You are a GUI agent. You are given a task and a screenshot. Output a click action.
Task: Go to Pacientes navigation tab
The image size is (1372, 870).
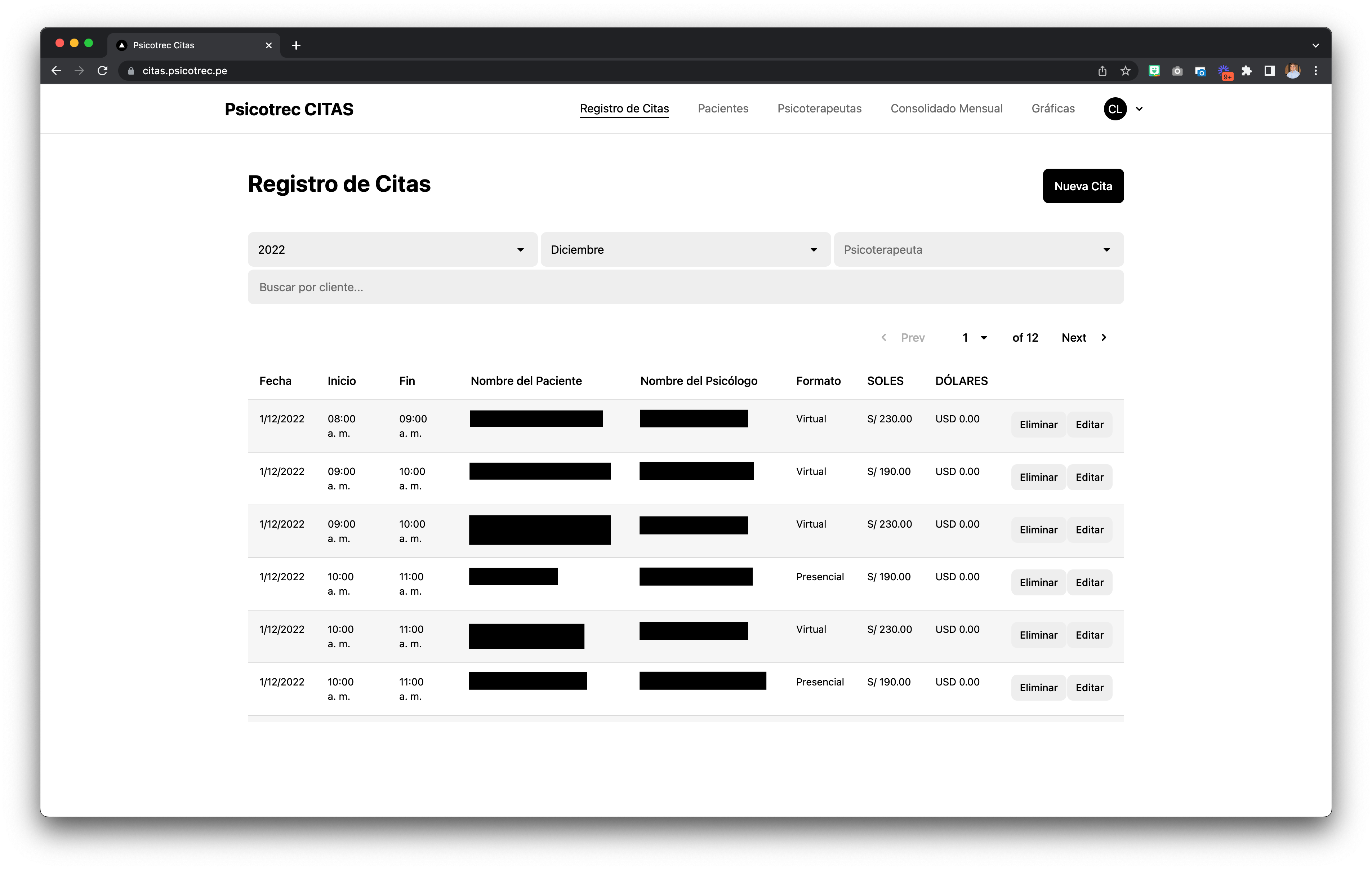(722, 108)
